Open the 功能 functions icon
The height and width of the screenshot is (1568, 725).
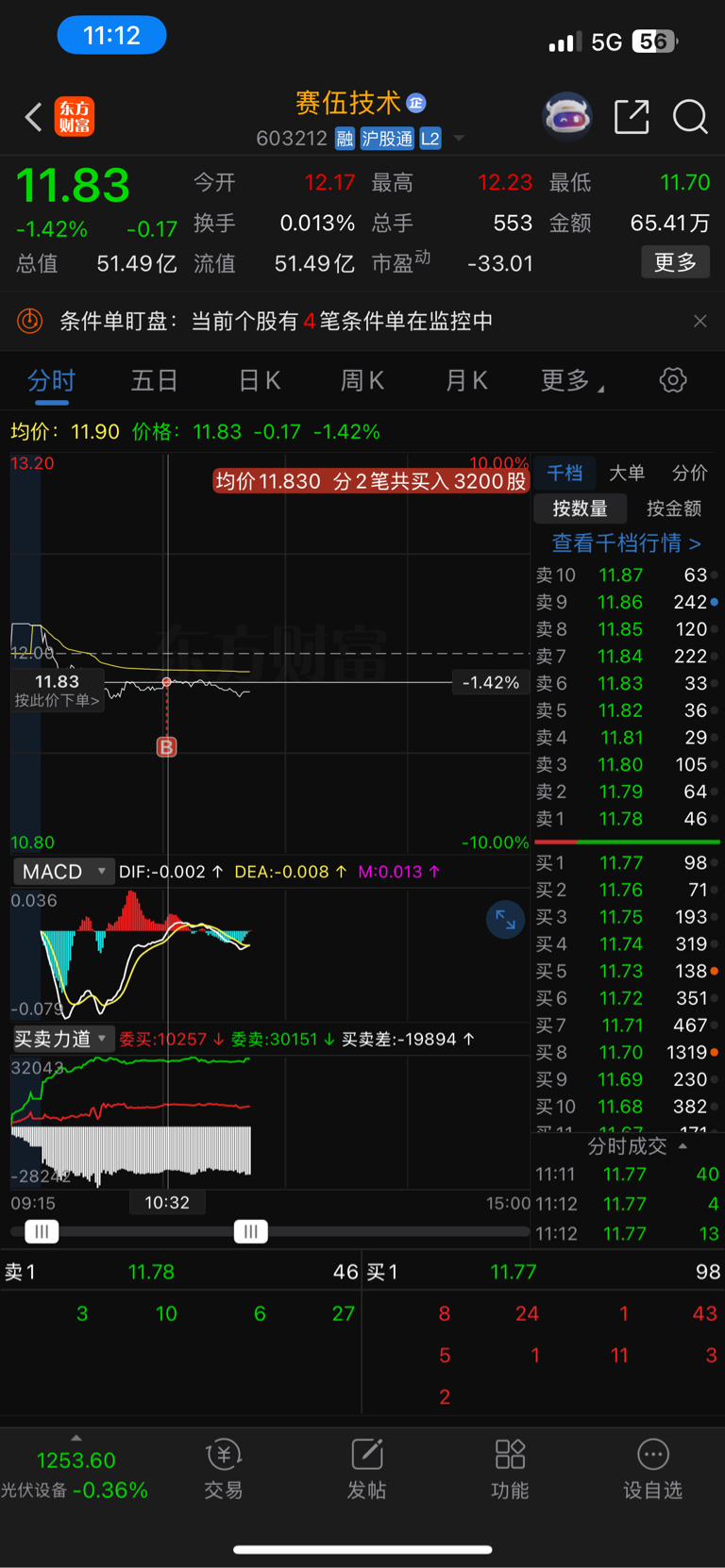[510, 1470]
